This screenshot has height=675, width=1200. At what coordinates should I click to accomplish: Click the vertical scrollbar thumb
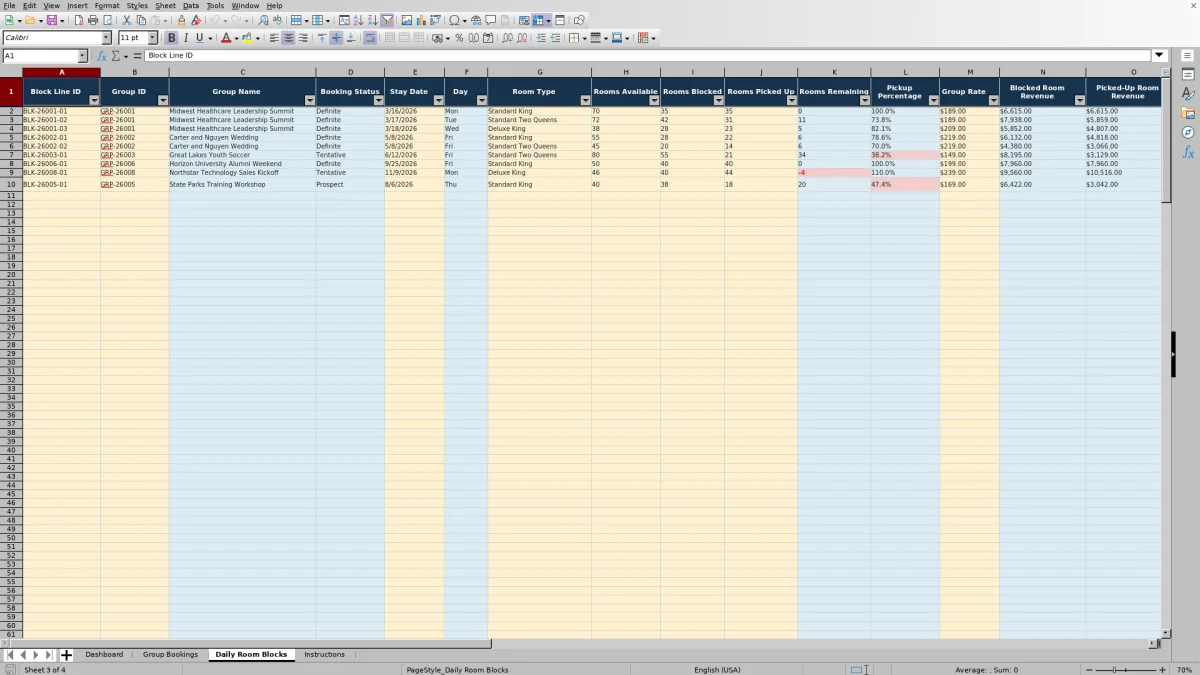tap(1166, 140)
